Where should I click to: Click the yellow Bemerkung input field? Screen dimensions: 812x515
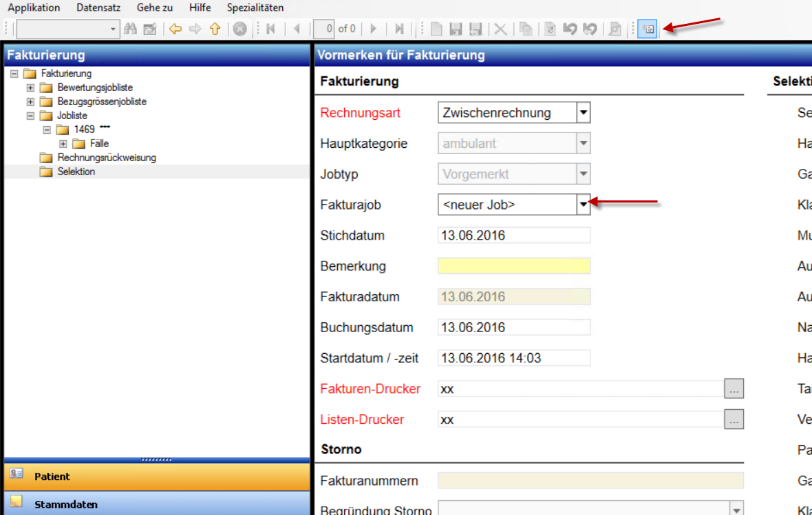click(514, 266)
